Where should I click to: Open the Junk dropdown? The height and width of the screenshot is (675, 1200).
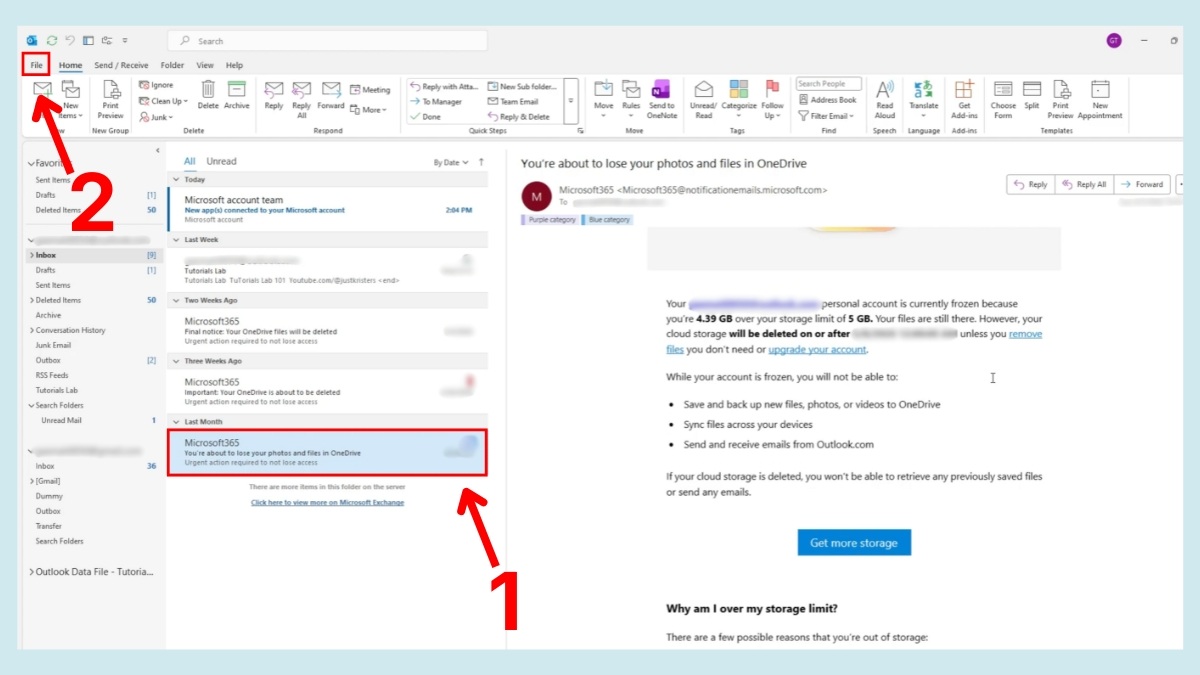coord(156,117)
